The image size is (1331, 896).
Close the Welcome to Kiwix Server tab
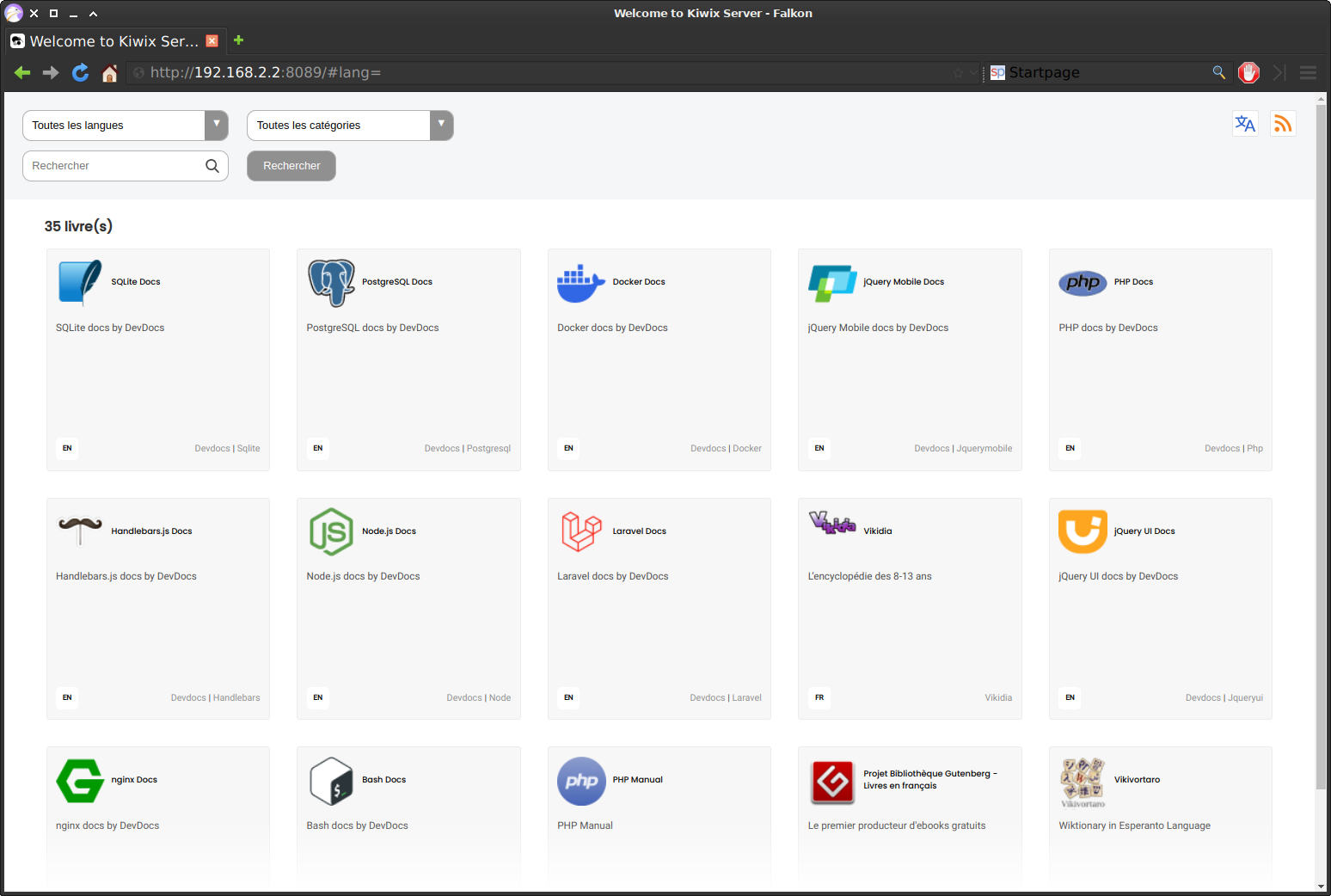[212, 40]
